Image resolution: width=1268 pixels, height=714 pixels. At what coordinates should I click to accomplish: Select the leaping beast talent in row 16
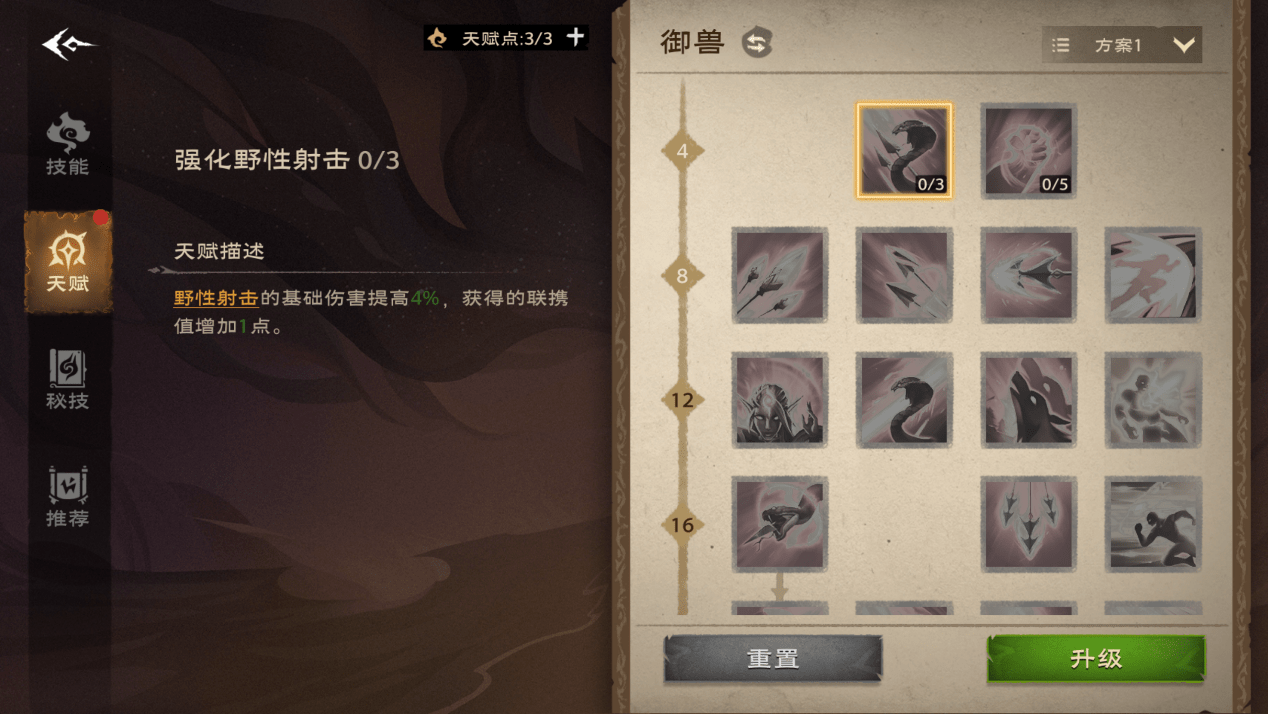(780, 524)
